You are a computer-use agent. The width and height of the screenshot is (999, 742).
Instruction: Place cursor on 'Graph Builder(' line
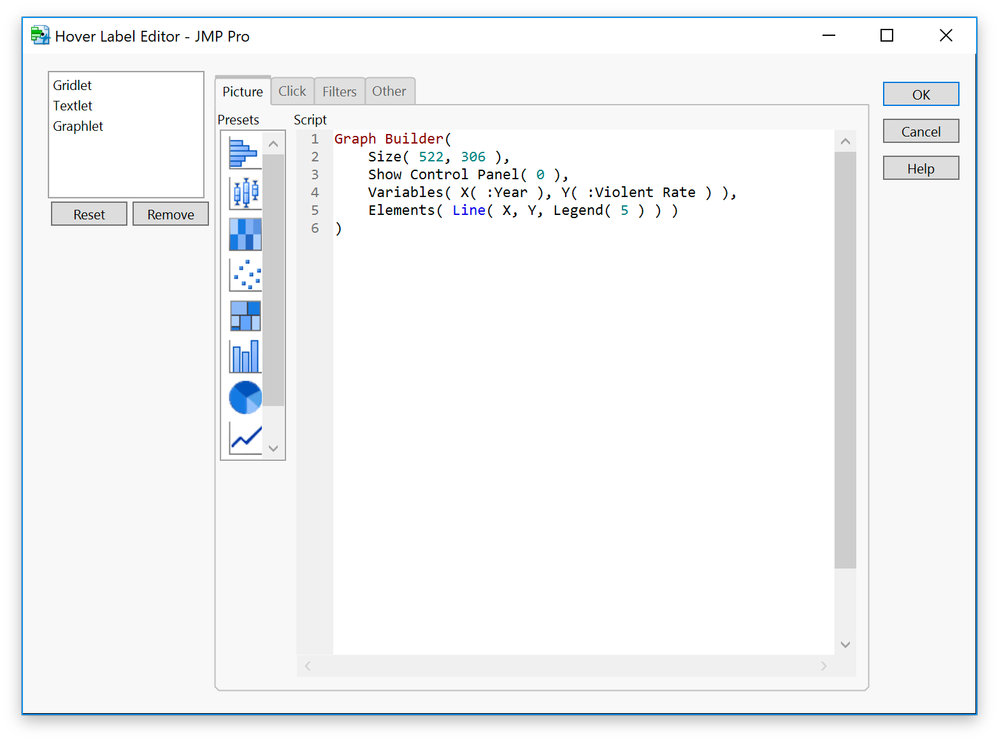392,138
